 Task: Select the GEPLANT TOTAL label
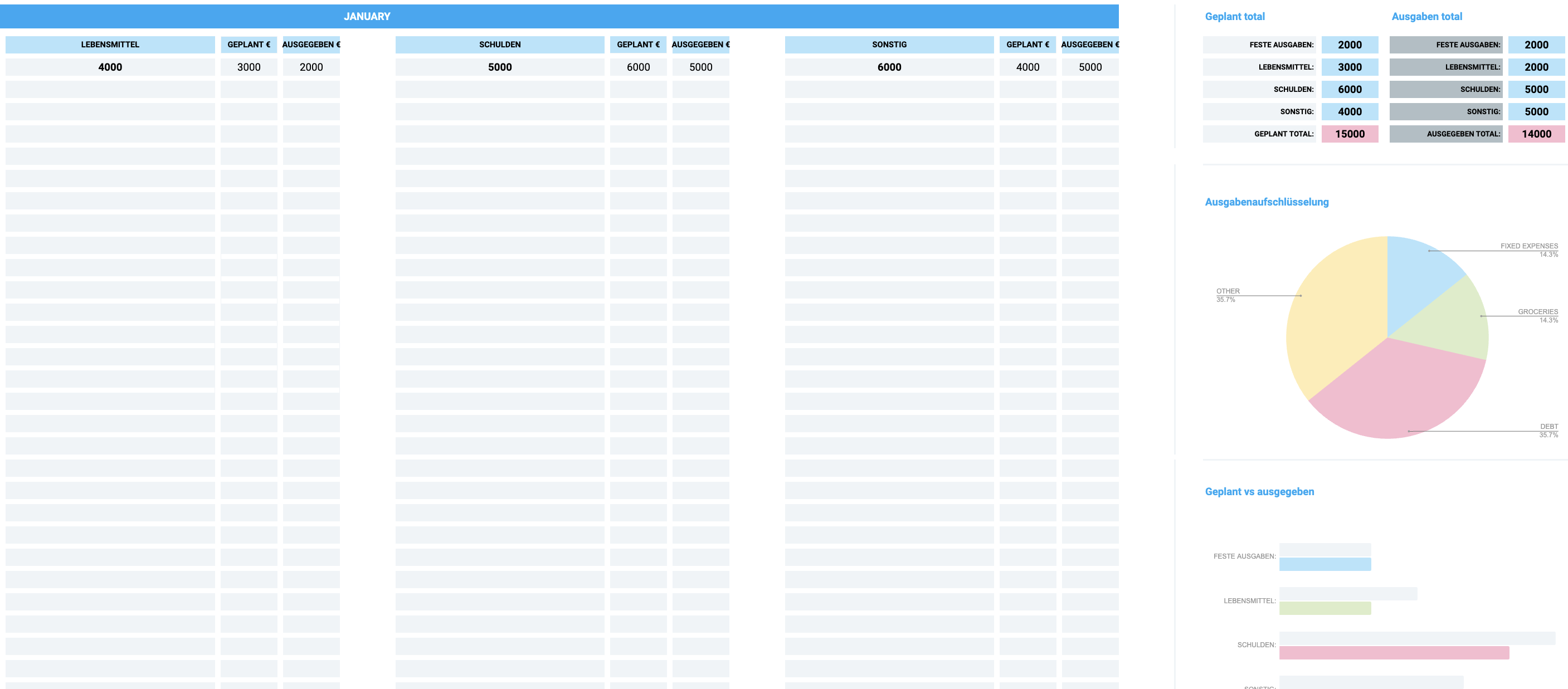click(x=1259, y=134)
